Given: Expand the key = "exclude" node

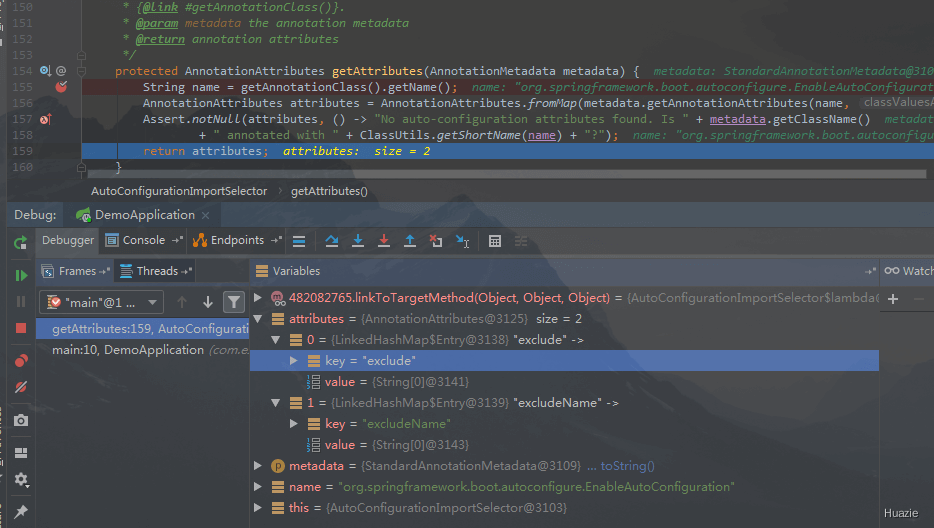Looking at the screenshot, I should pyautogui.click(x=294, y=361).
